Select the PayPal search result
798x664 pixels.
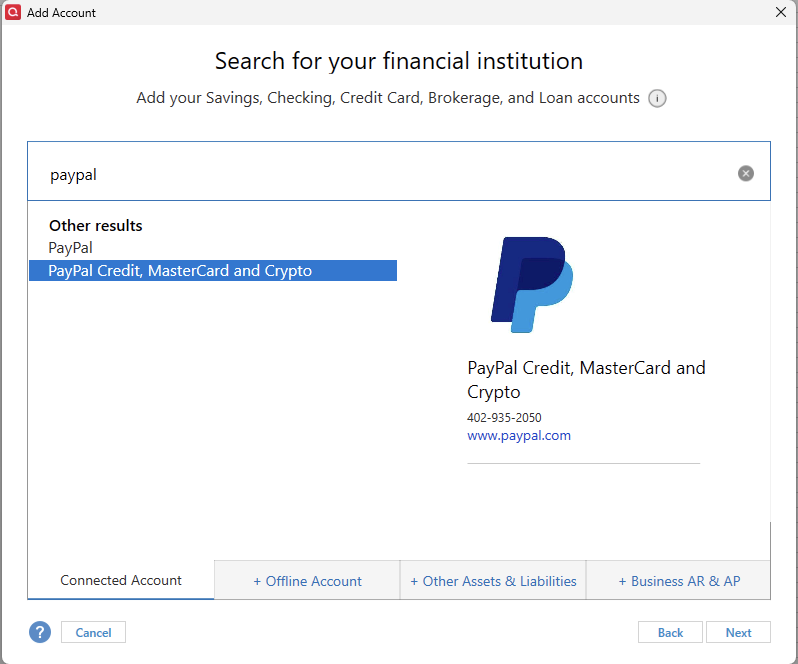[x=71, y=248]
